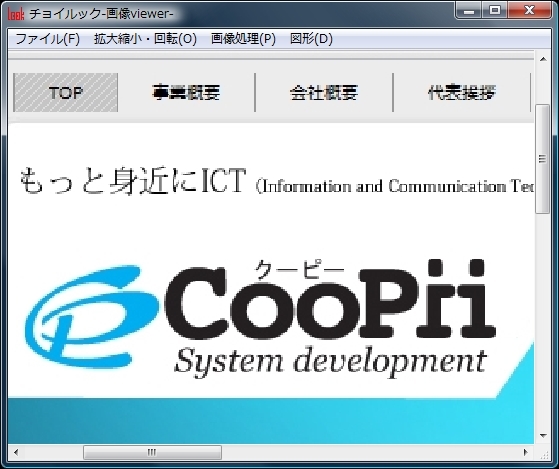Viewport: 559px width, 469px height.
Task: Click the horizontal scrollbar thumb
Action: click(x=152, y=452)
